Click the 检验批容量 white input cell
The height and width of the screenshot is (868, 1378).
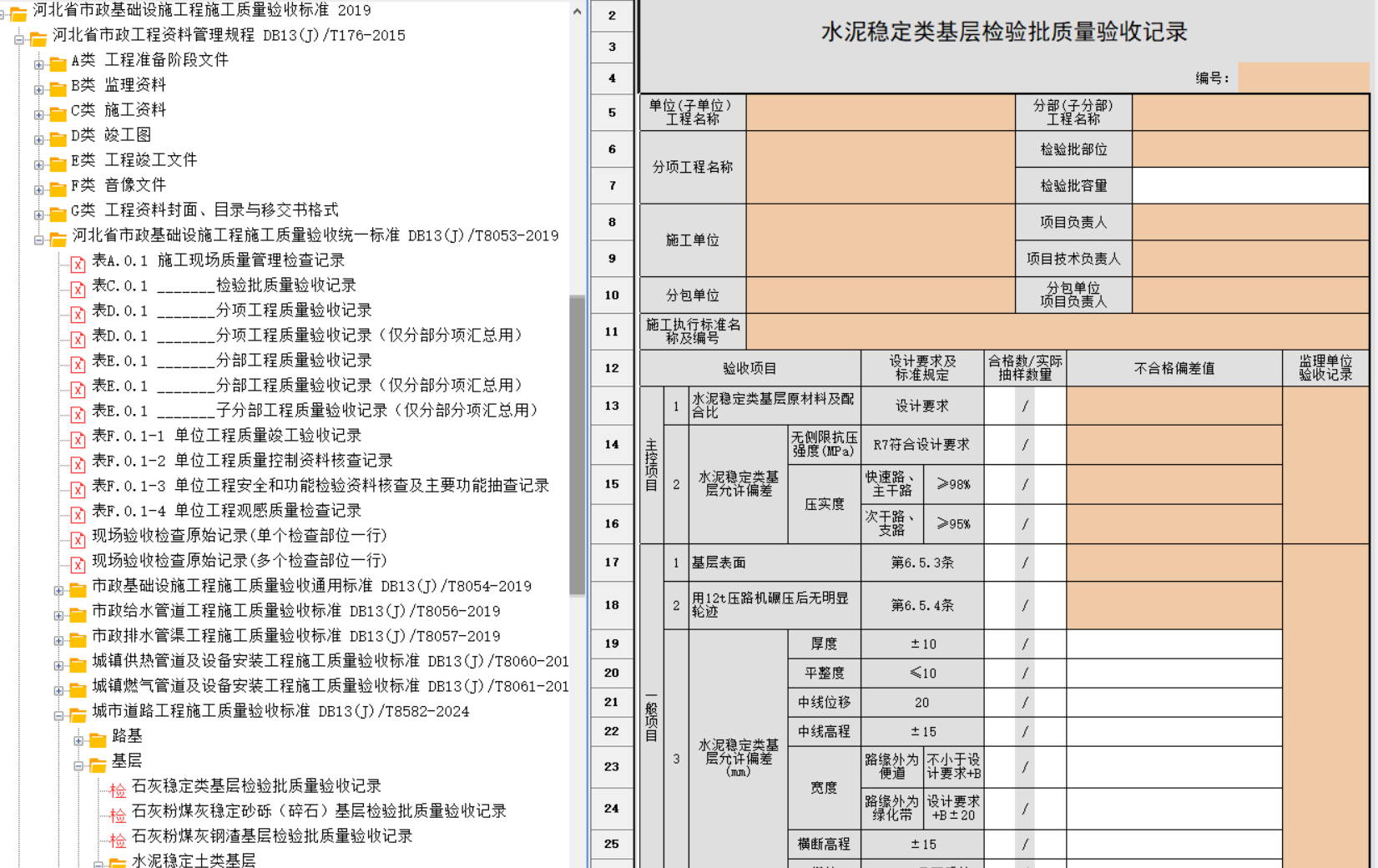click(1250, 185)
